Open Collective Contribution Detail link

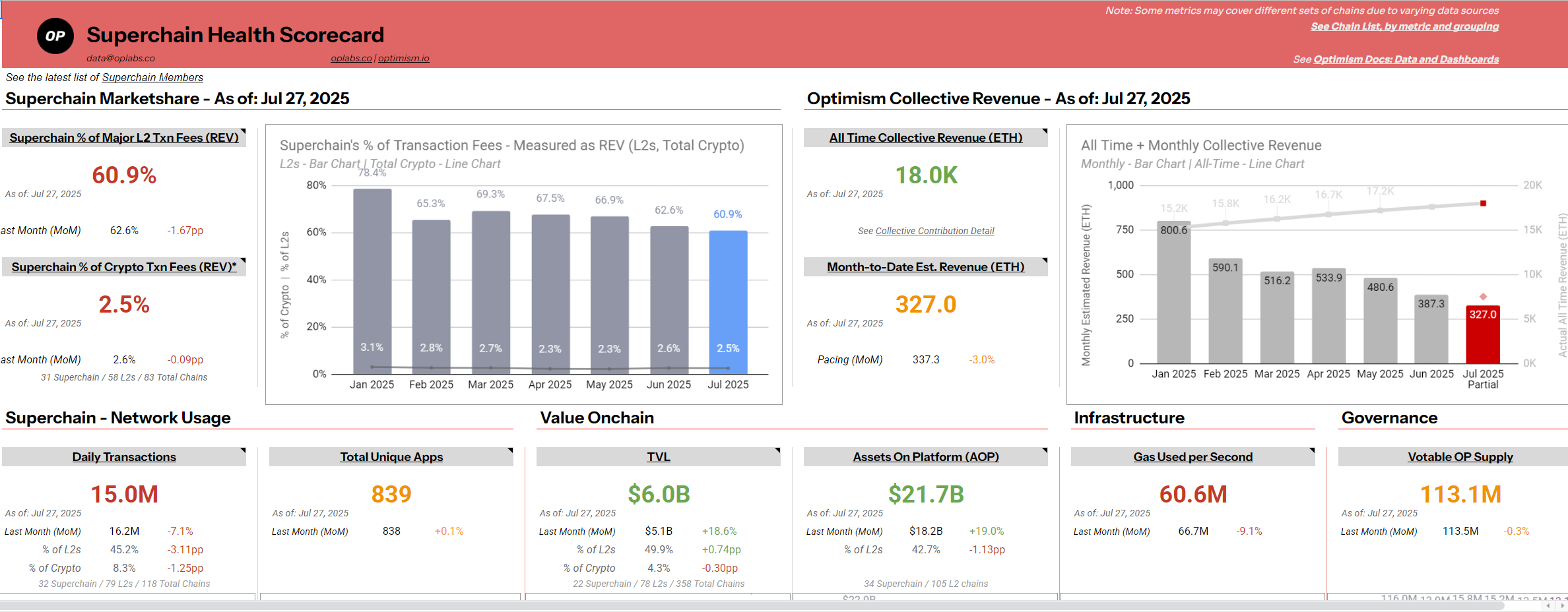click(934, 231)
